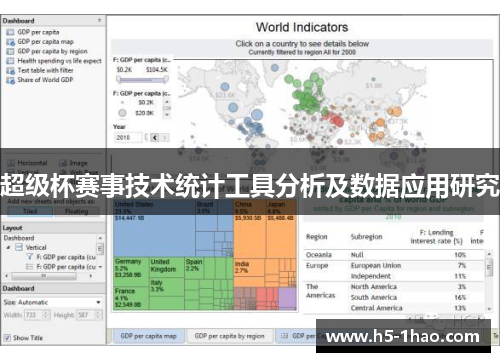This screenshot has height=362, width=500.
Task: Select the Floating placement option
Action: click(77, 211)
